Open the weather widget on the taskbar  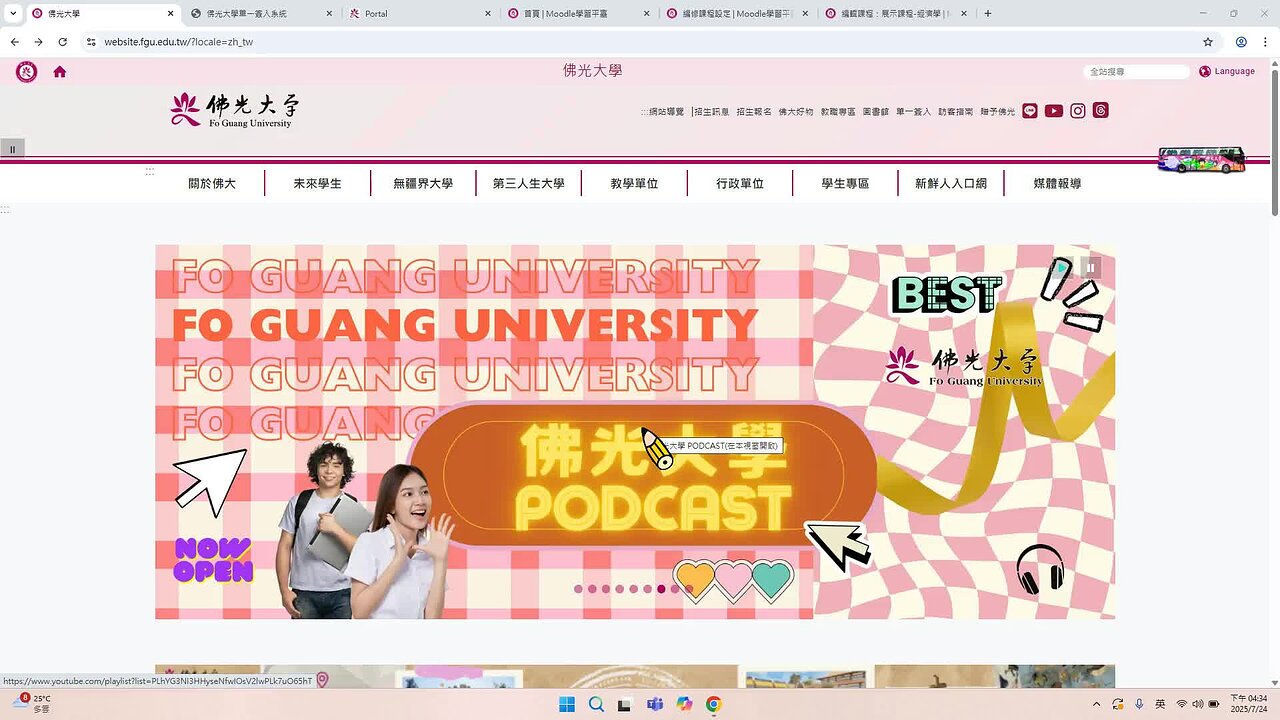click(32, 704)
